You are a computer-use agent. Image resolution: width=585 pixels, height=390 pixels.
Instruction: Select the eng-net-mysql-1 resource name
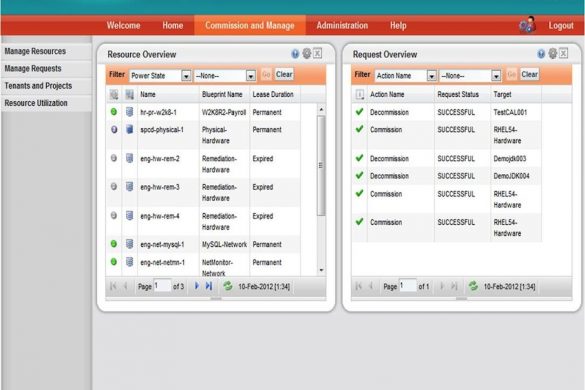162,244
